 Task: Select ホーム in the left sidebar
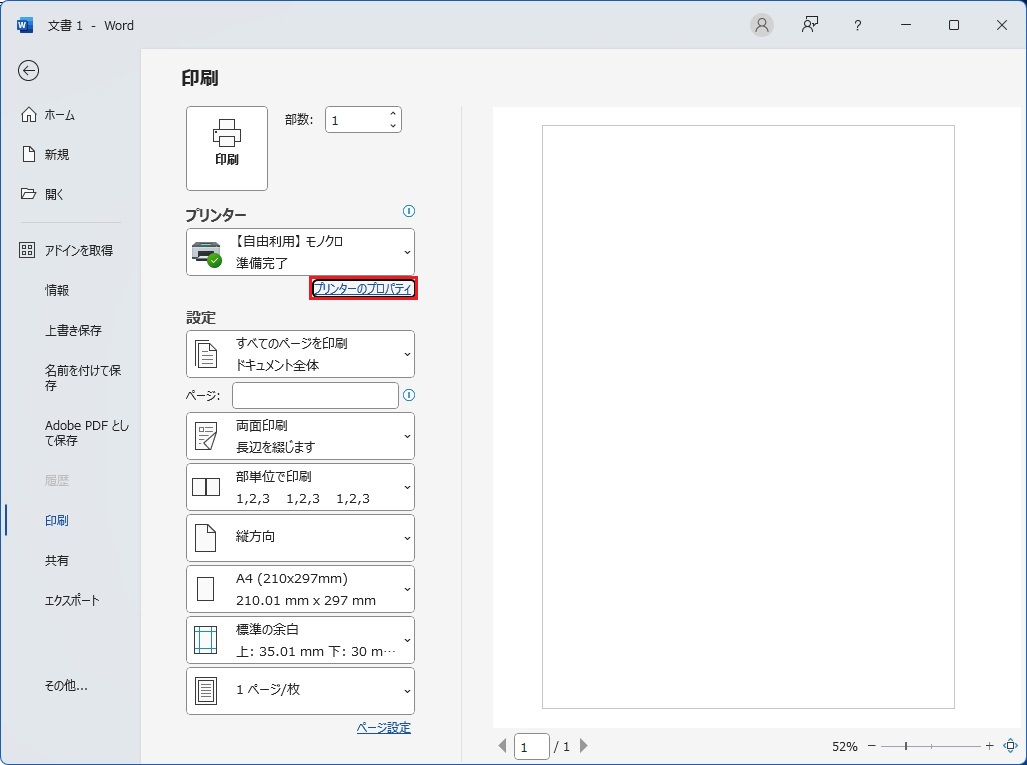[60, 115]
